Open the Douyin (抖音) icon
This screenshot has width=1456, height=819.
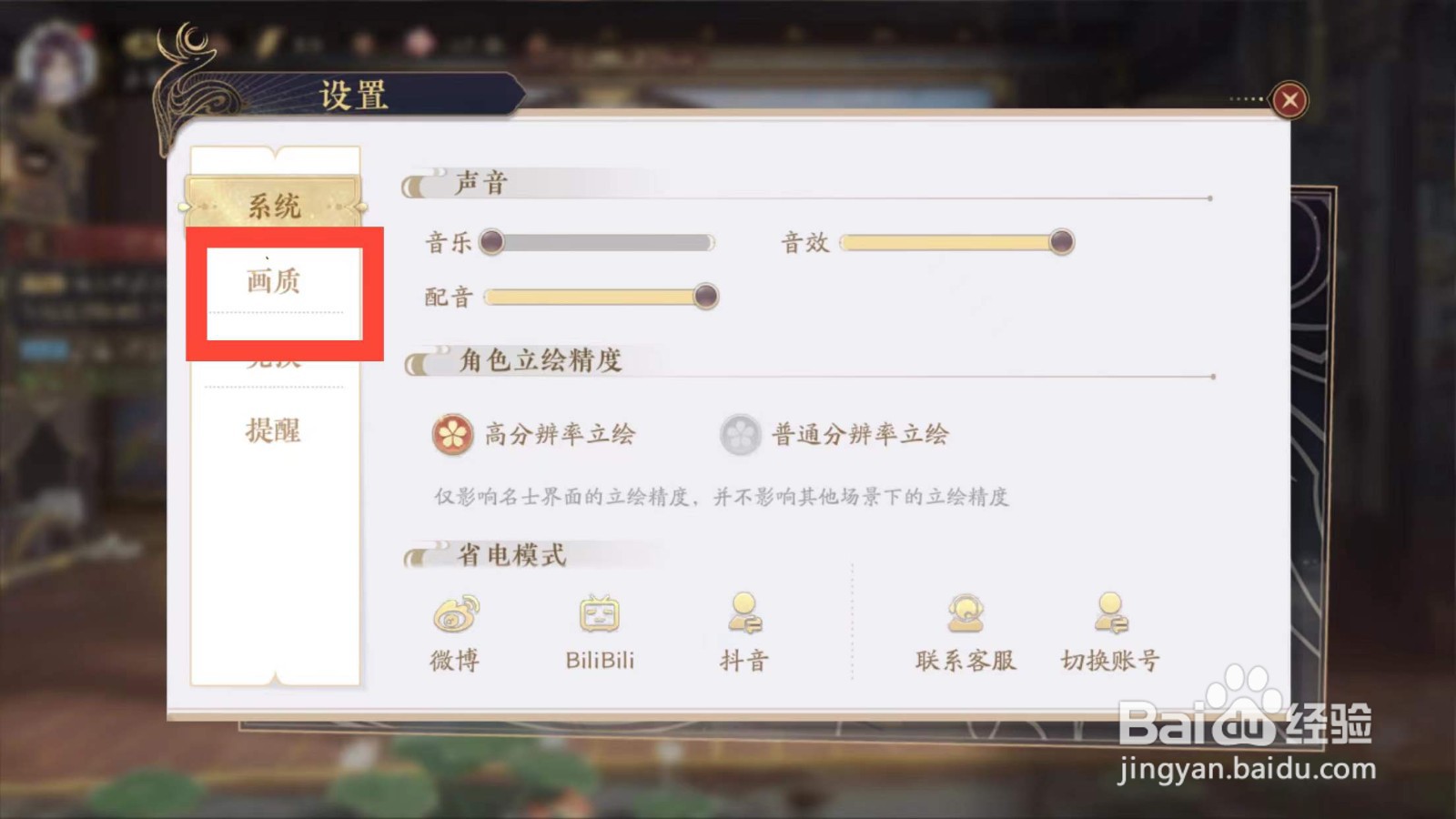click(x=744, y=613)
